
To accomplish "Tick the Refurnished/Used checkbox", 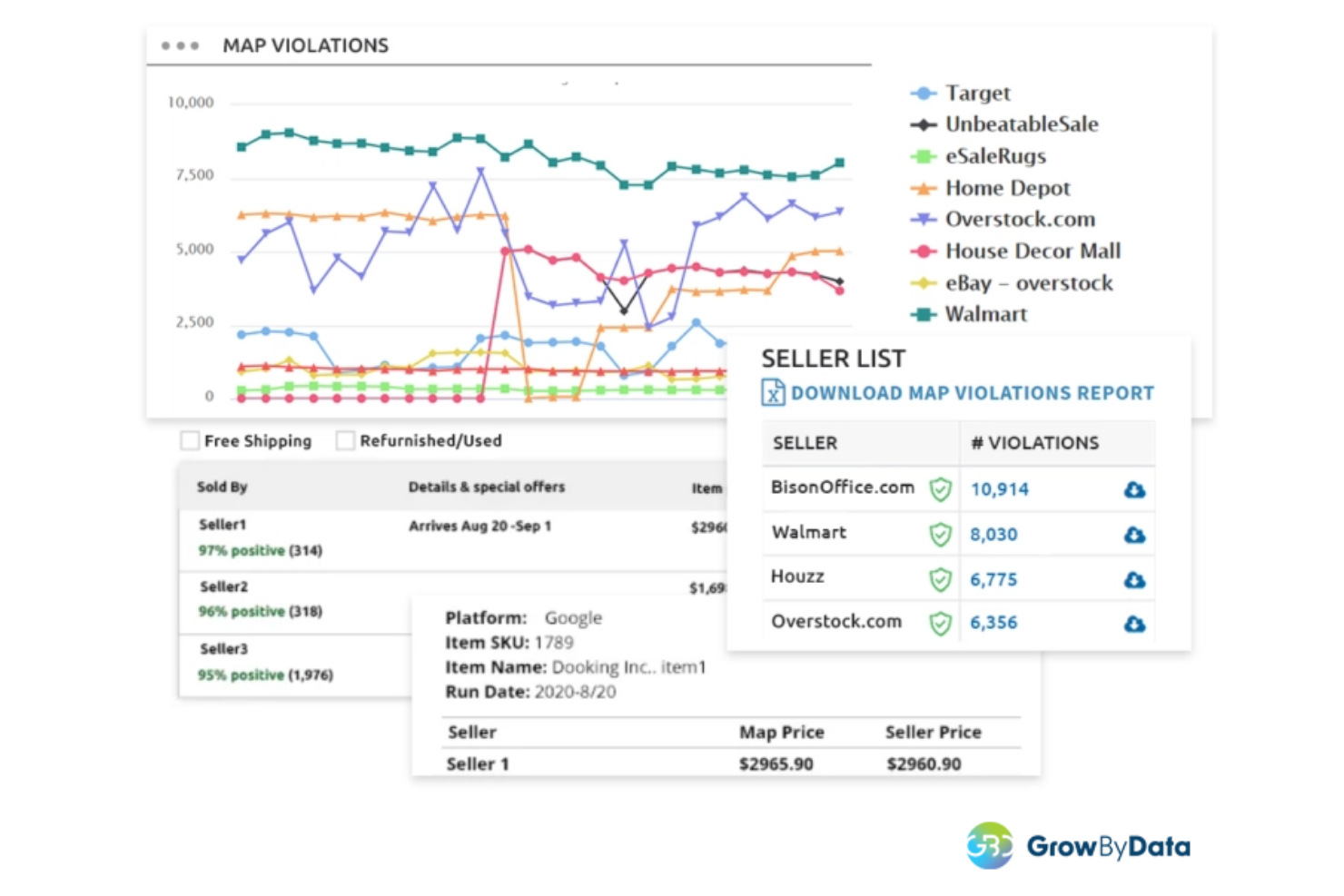I will point(345,440).
